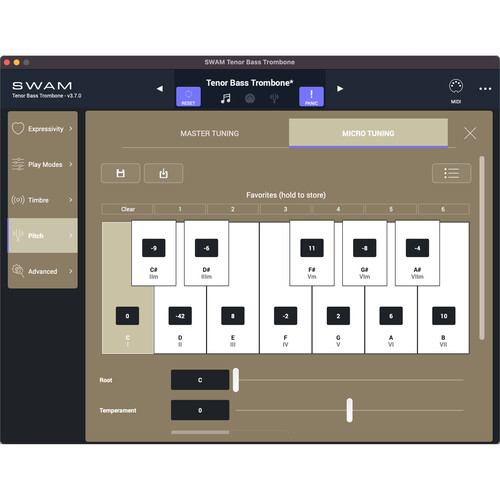This screenshot has width=500, height=500.
Task: Click the B key detune value 10
Action: tap(444, 316)
